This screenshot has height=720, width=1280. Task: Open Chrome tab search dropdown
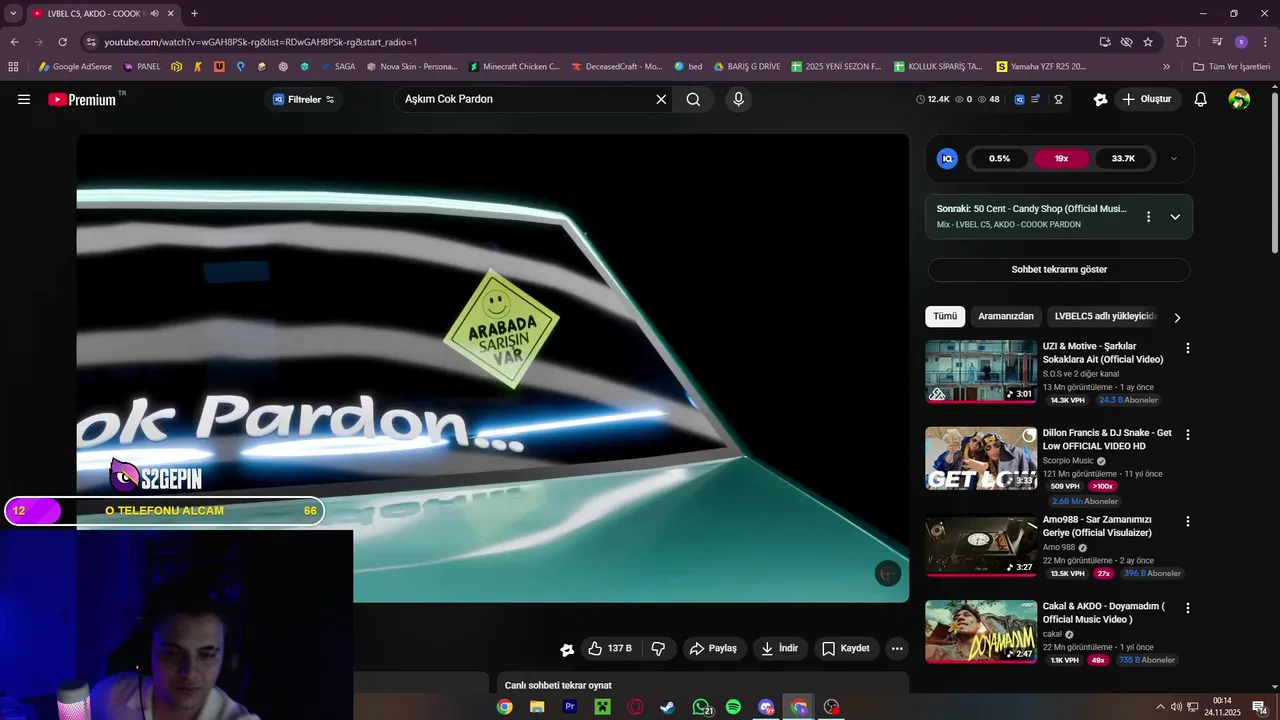coord(13,13)
